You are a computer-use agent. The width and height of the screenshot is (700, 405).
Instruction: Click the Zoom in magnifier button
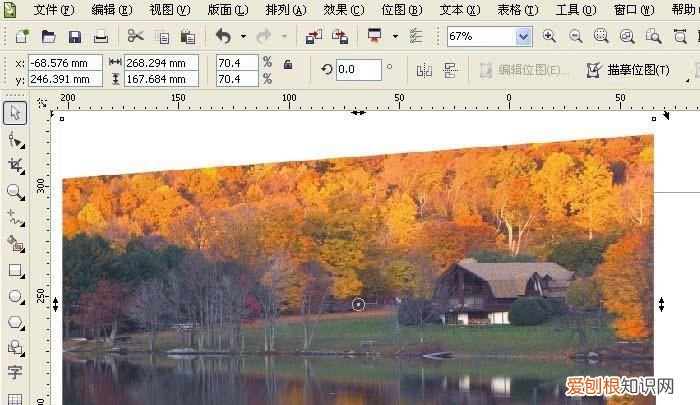point(549,37)
